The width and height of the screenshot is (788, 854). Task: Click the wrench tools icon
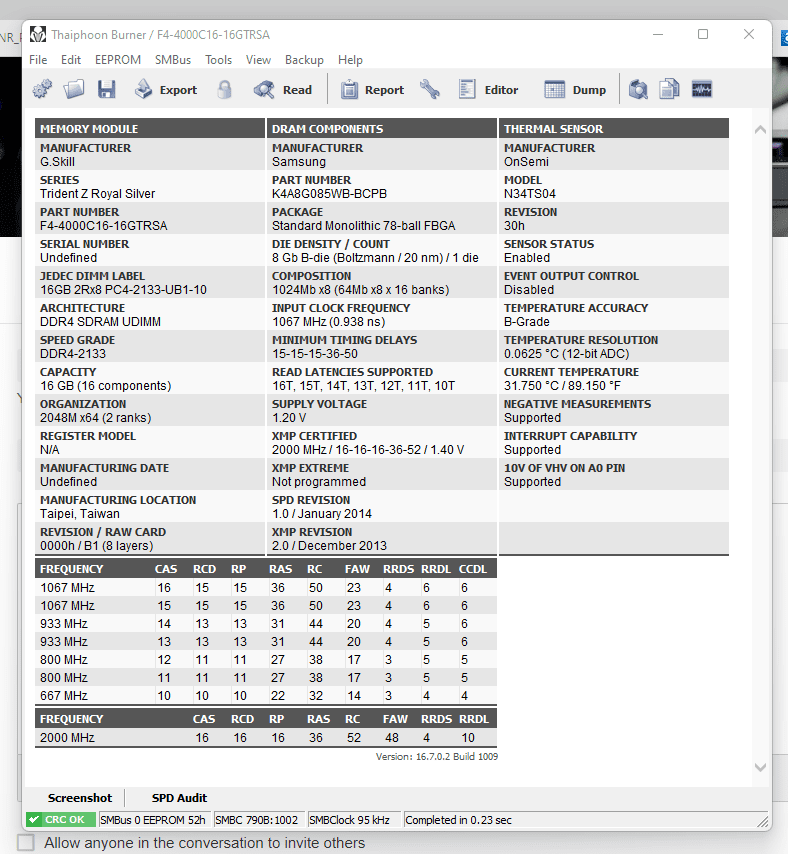click(x=430, y=89)
